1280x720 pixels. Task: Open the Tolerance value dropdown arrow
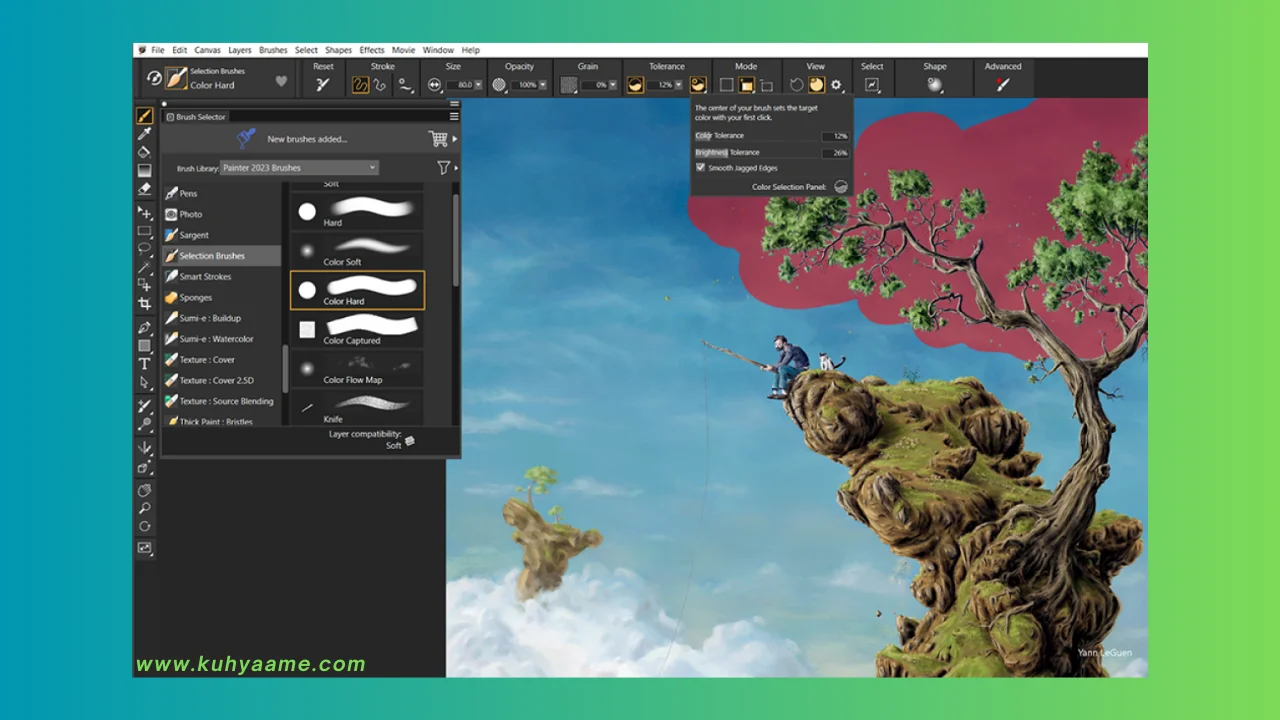(678, 86)
